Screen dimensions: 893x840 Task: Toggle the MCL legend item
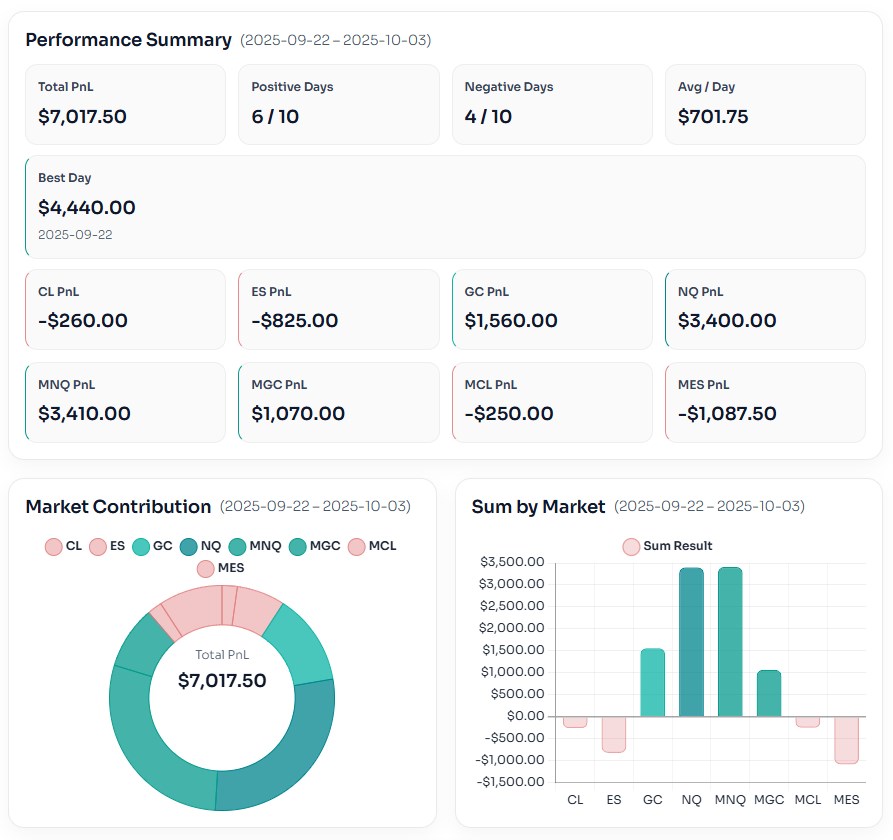pos(371,547)
